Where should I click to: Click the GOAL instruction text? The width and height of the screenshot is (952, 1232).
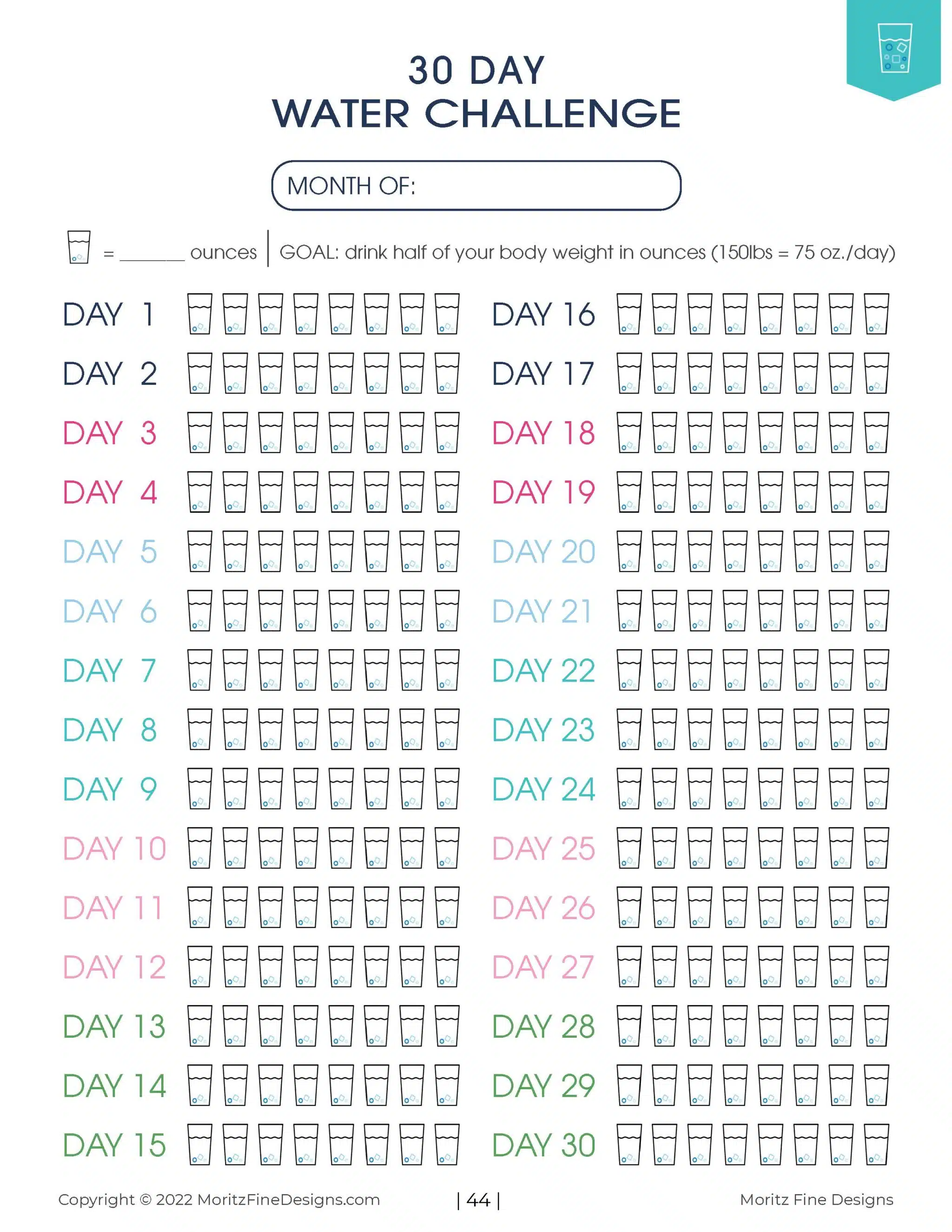587,252
